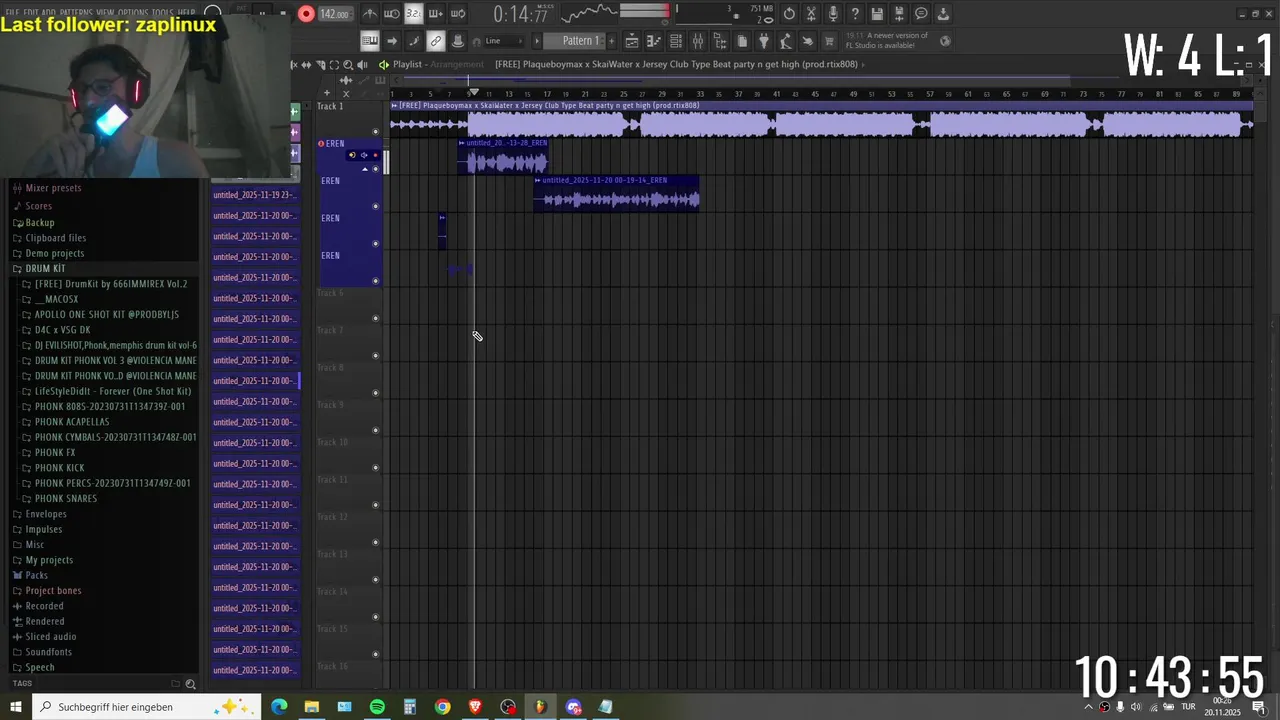Click the playlist zoom magnifier tool icon
Viewport: 1280px width, 720px height.
coord(346,64)
